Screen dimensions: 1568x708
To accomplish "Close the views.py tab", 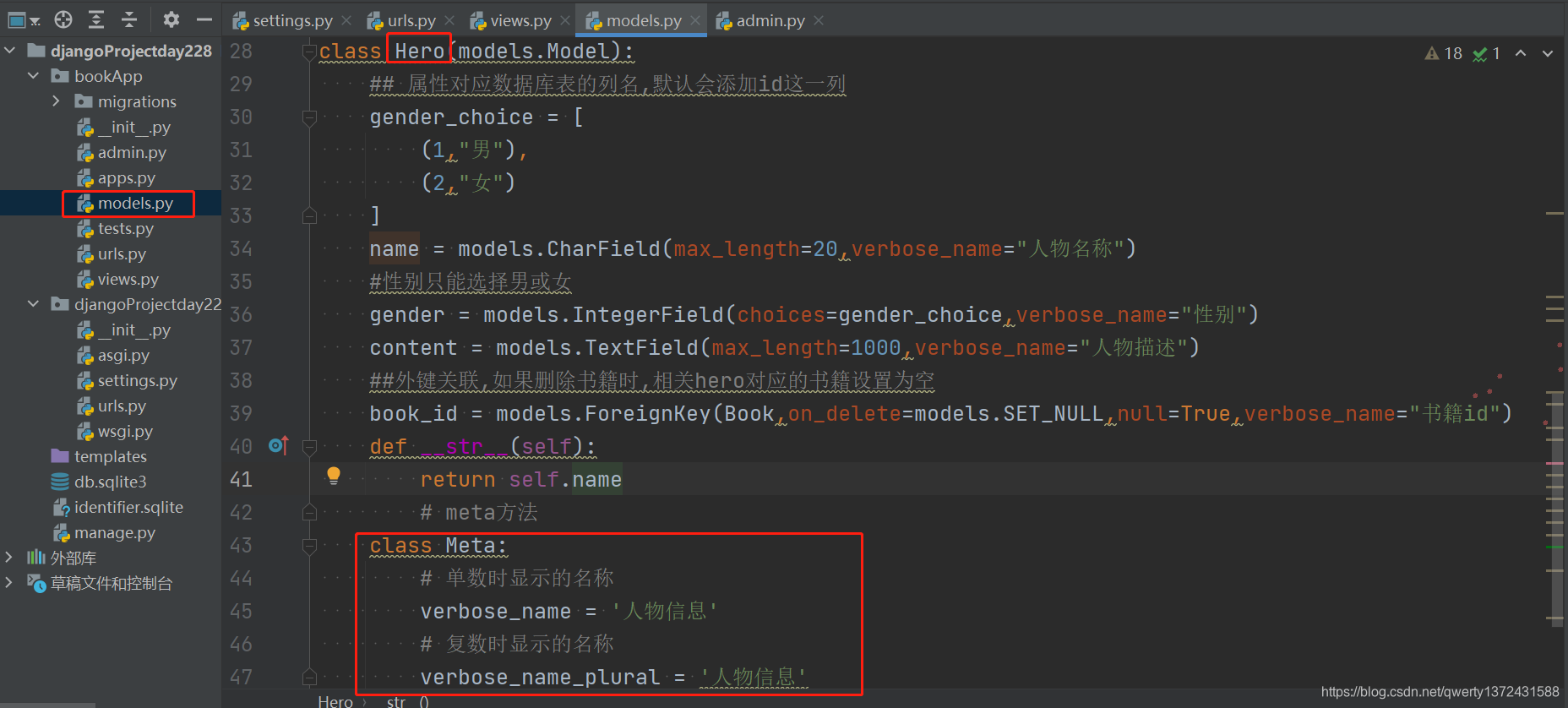I will (565, 20).
